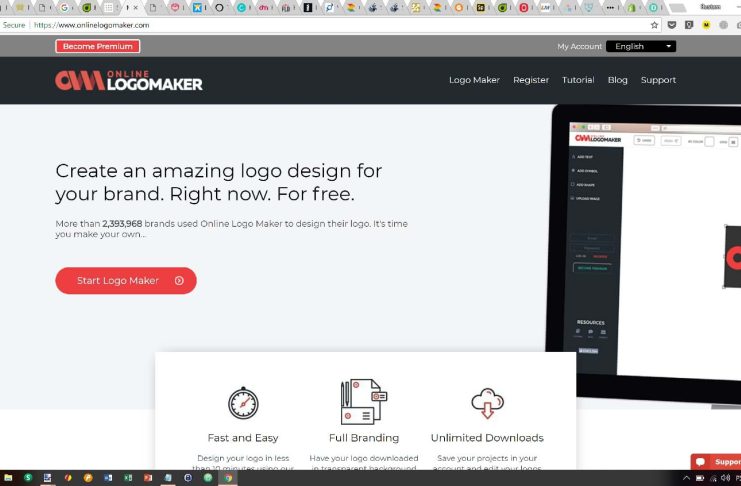Go to the Register page
The width and height of the screenshot is (741, 486).
point(531,80)
